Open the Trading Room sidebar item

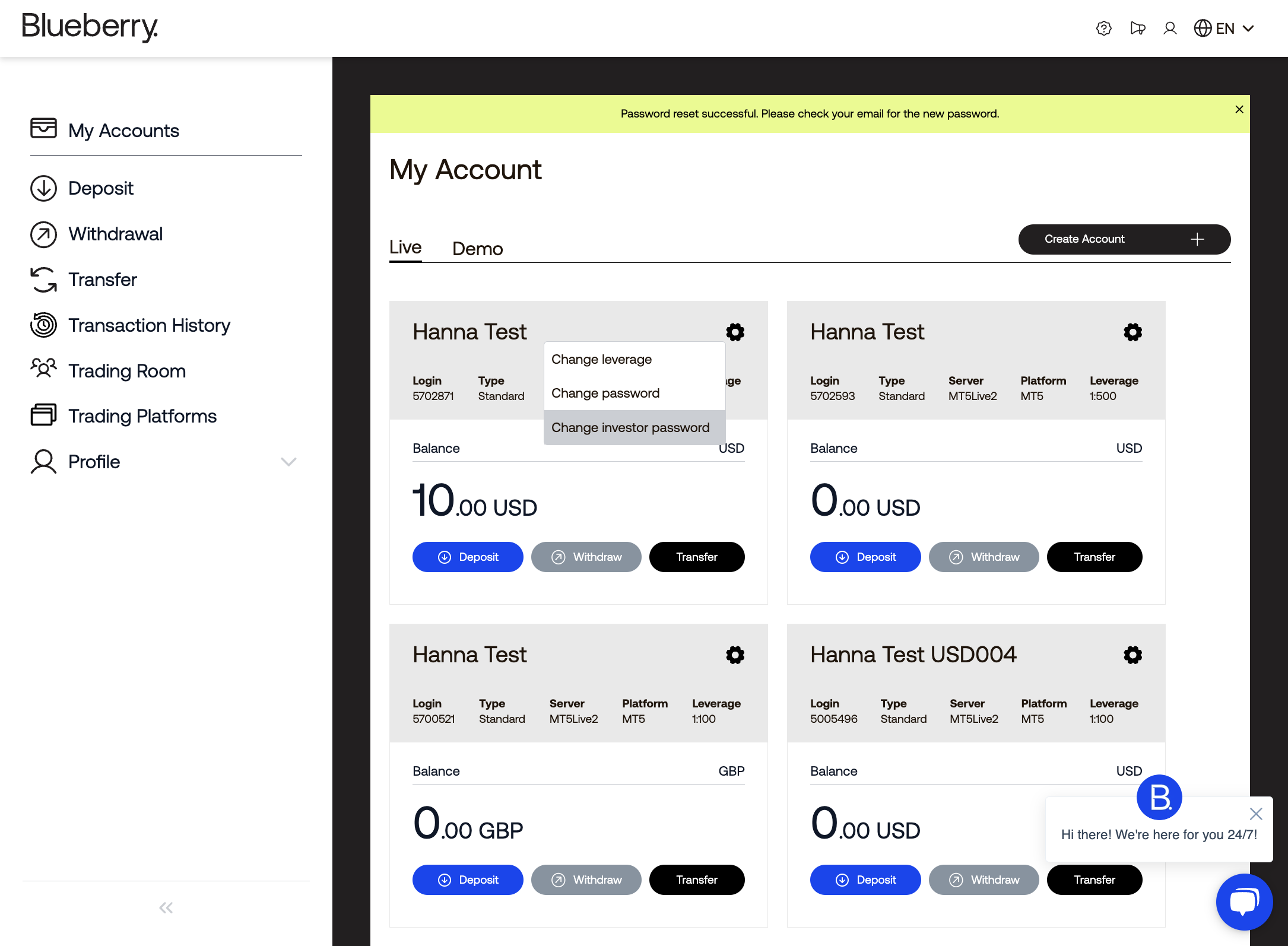click(x=108, y=371)
